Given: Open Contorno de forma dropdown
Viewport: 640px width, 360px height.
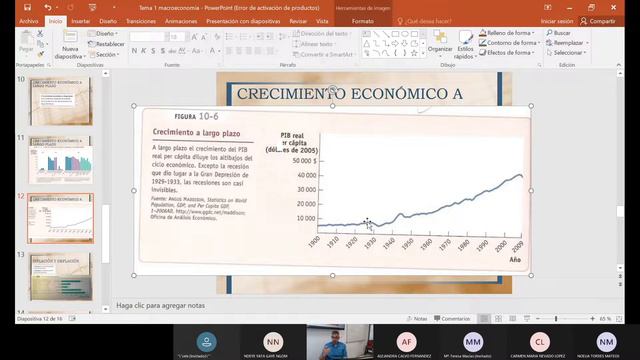Looking at the screenshot, I should (x=510, y=42).
